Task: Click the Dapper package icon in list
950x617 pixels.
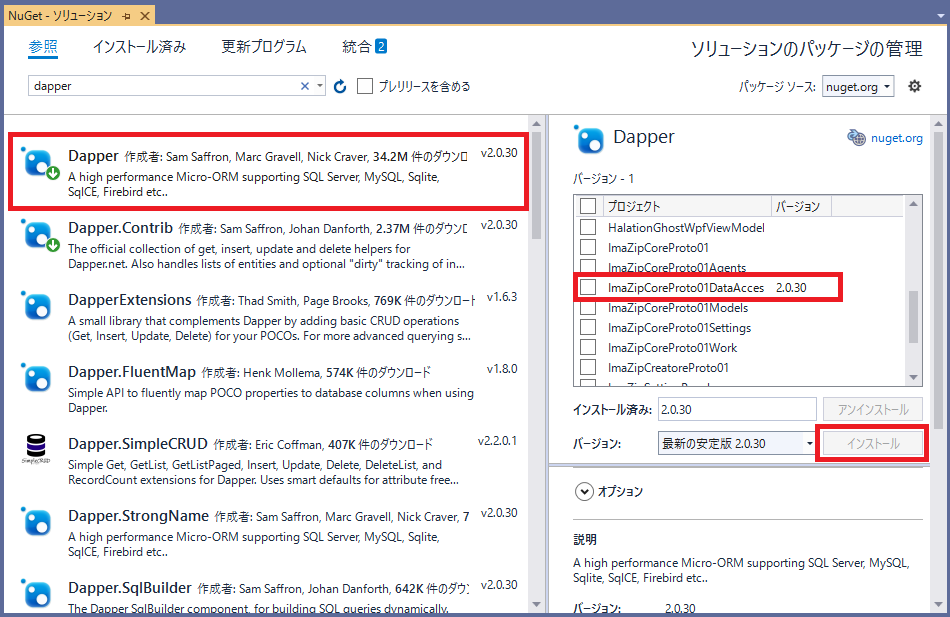Action: point(40,164)
